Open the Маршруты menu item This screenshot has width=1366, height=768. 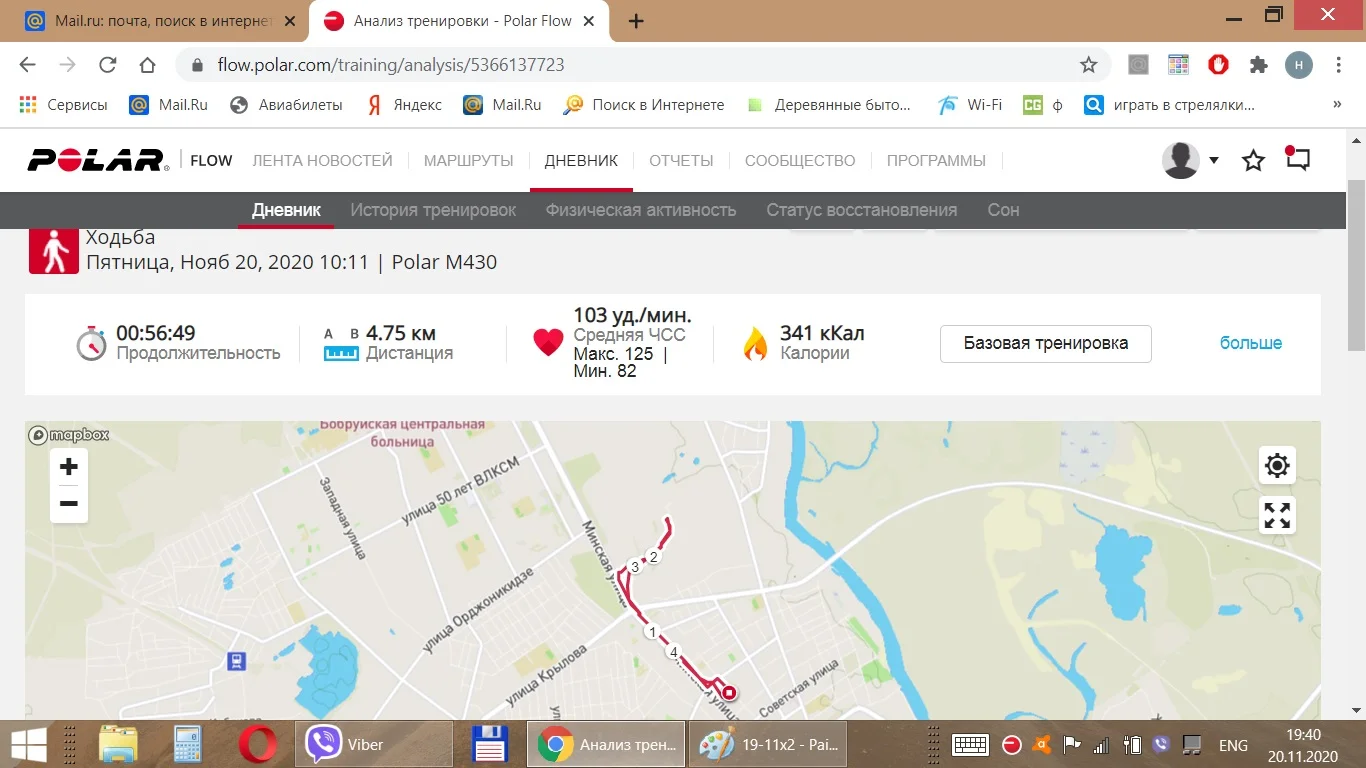[x=468, y=160]
